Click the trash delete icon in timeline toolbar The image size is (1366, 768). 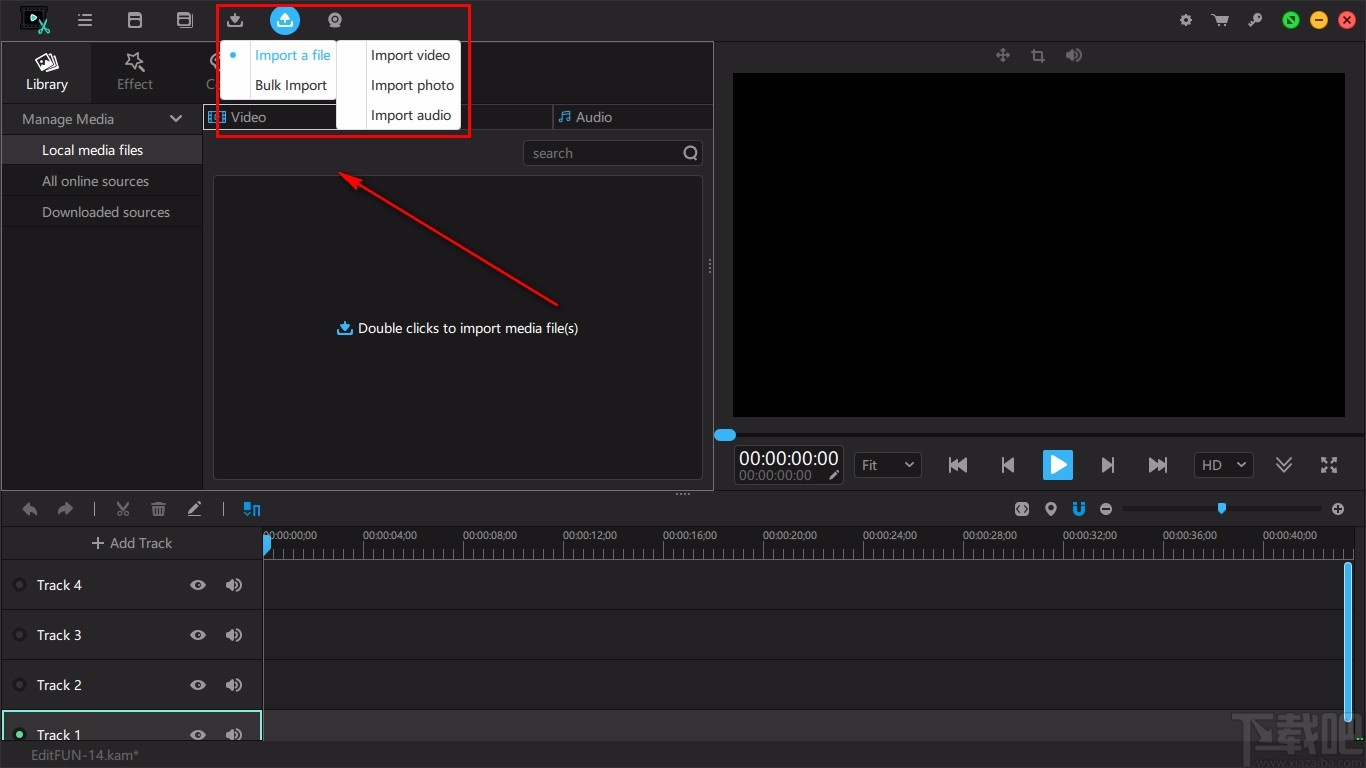[158, 509]
